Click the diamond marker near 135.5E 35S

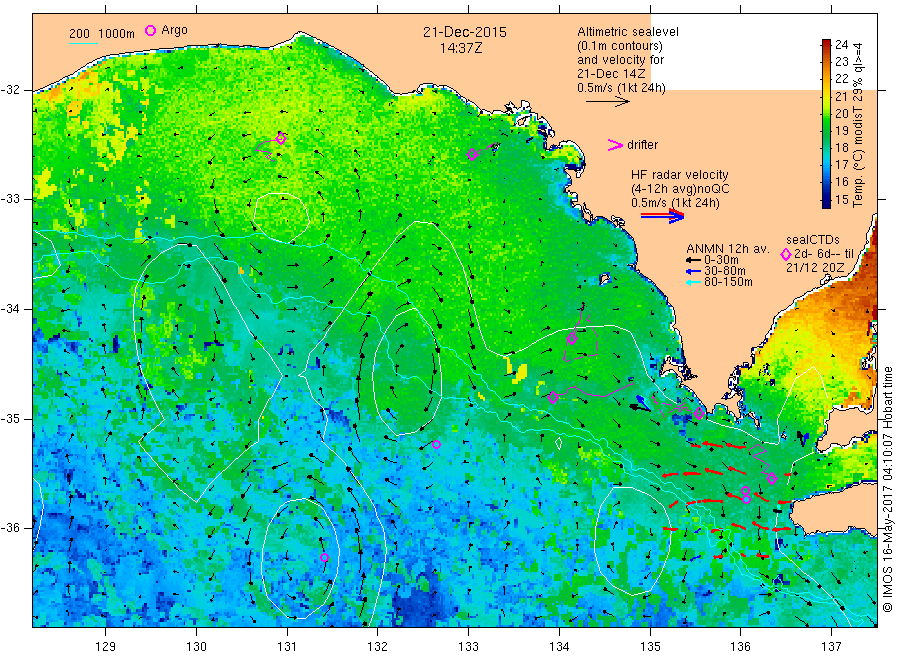(699, 413)
